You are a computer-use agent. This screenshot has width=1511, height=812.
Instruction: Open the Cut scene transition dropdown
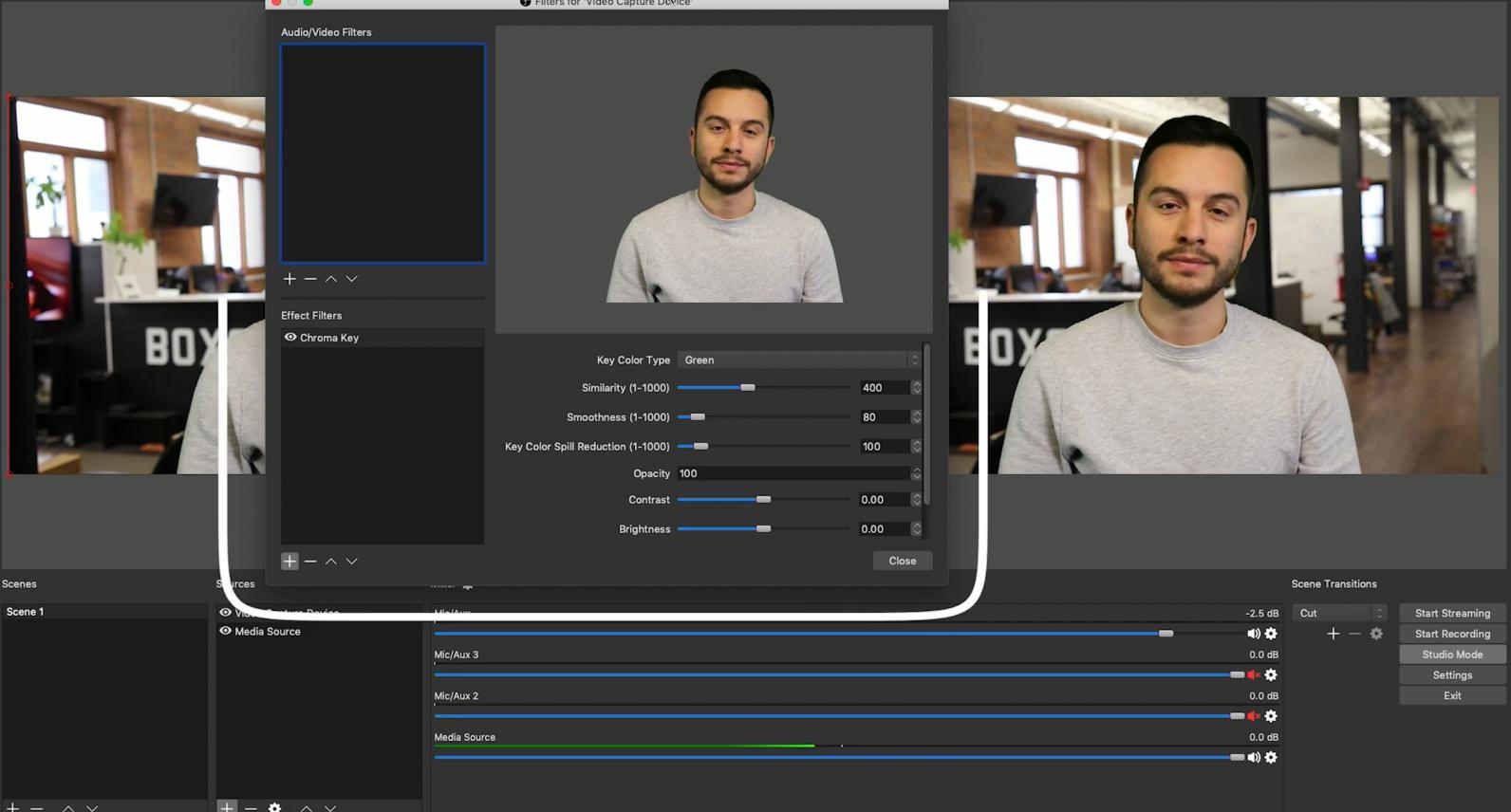point(1338,613)
